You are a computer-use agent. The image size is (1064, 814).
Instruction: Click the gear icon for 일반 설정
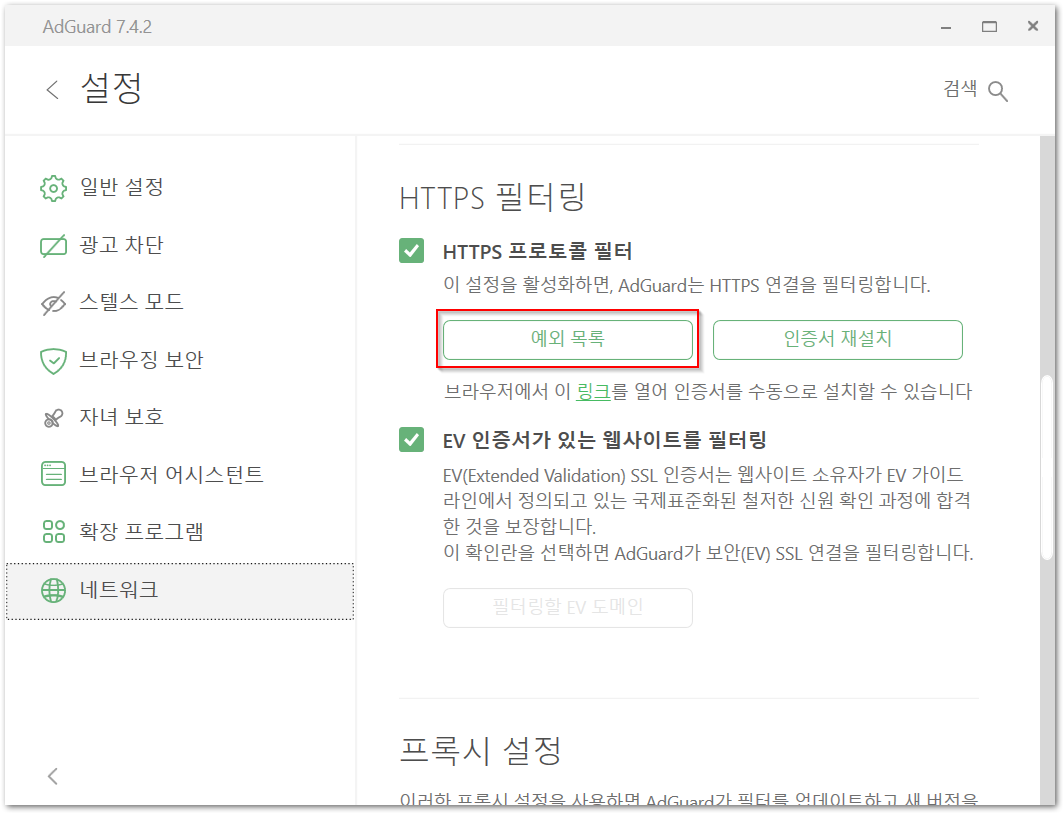(x=54, y=188)
